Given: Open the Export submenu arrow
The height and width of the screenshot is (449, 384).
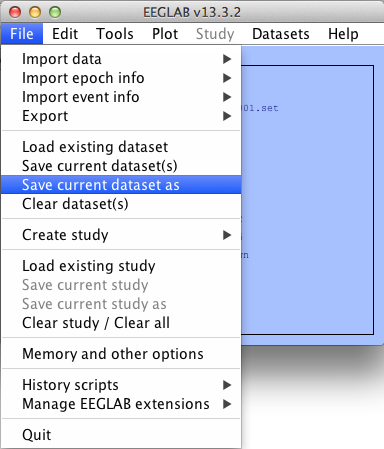Looking at the screenshot, I should 227,116.
